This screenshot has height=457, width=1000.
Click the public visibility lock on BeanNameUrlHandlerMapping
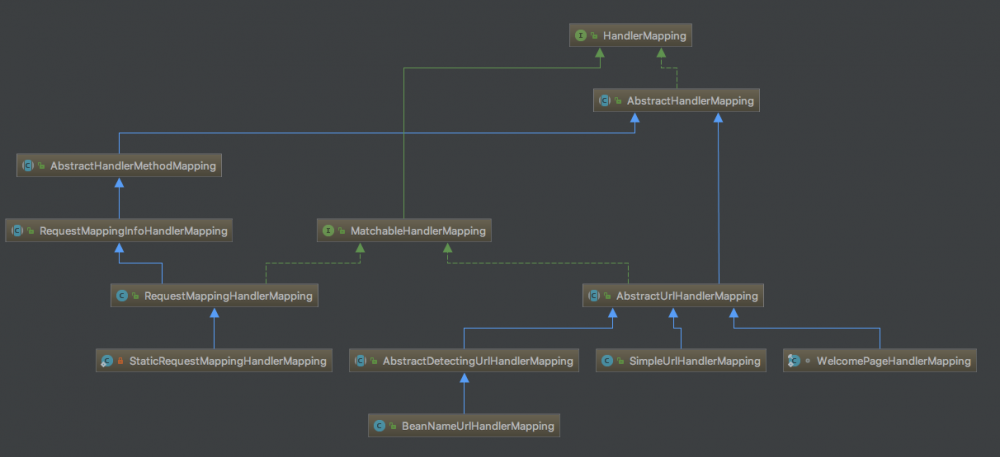pyautogui.click(x=393, y=426)
